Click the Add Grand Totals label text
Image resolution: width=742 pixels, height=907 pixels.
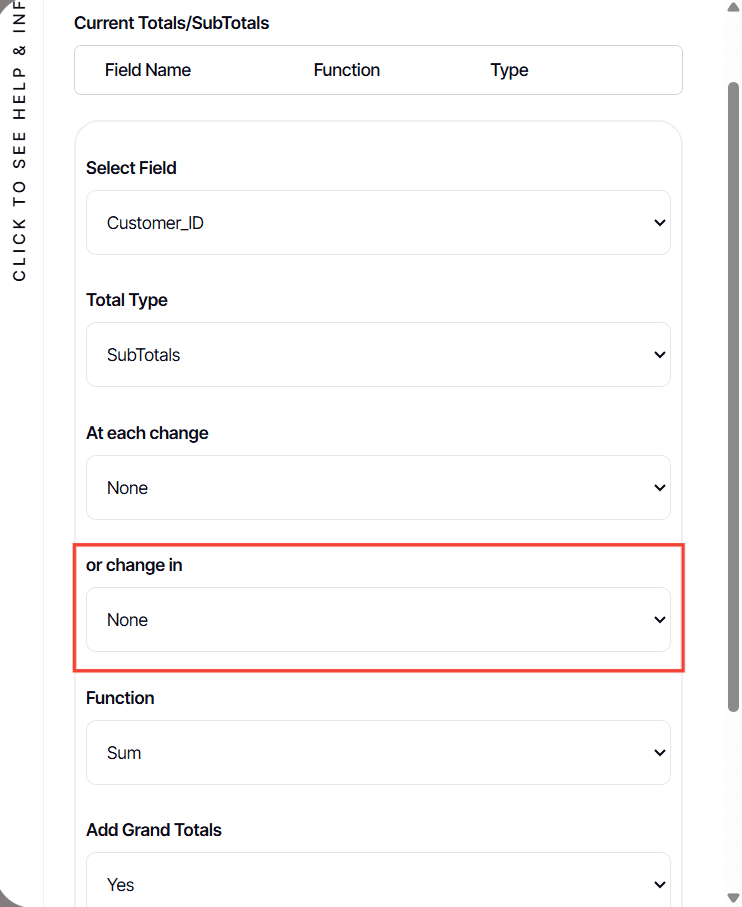point(154,830)
